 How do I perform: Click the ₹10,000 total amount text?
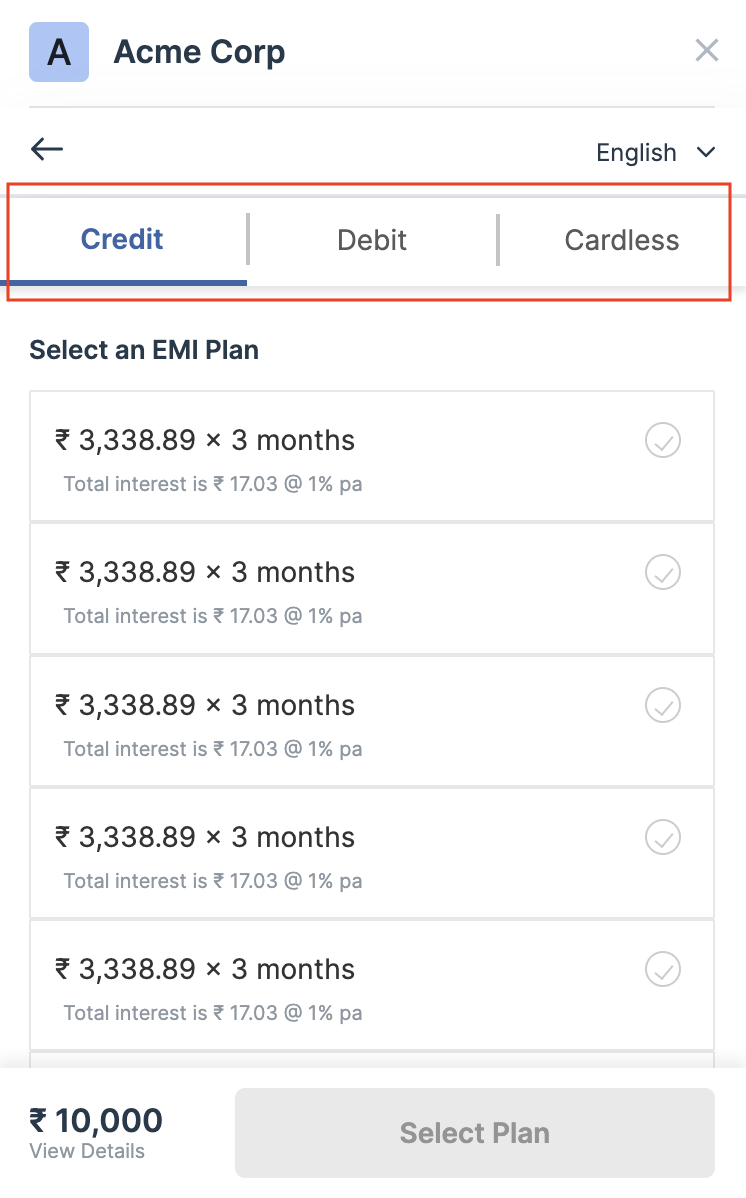click(94, 1120)
